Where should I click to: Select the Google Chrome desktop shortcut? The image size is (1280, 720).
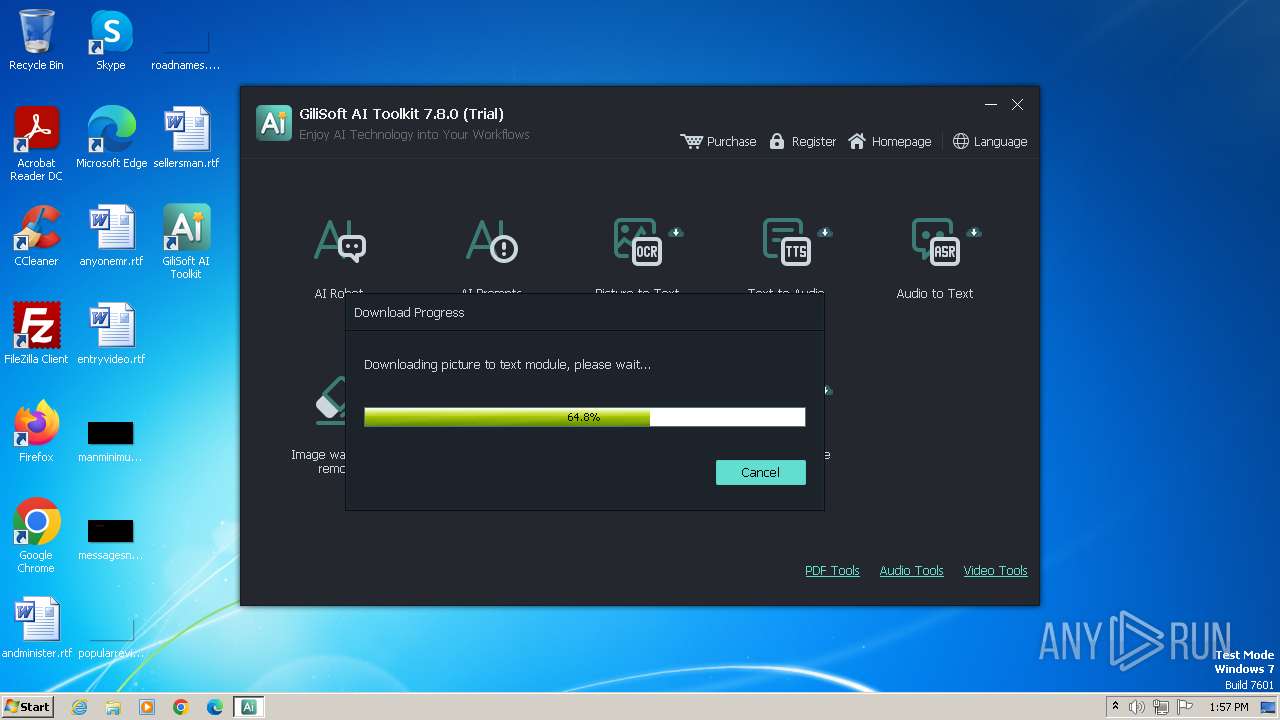tap(36, 536)
